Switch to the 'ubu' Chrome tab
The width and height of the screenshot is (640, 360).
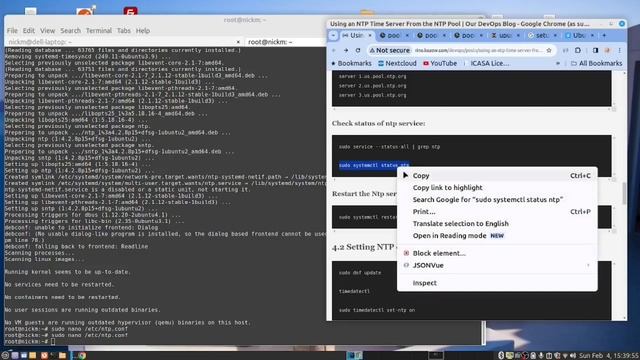(x=505, y=36)
